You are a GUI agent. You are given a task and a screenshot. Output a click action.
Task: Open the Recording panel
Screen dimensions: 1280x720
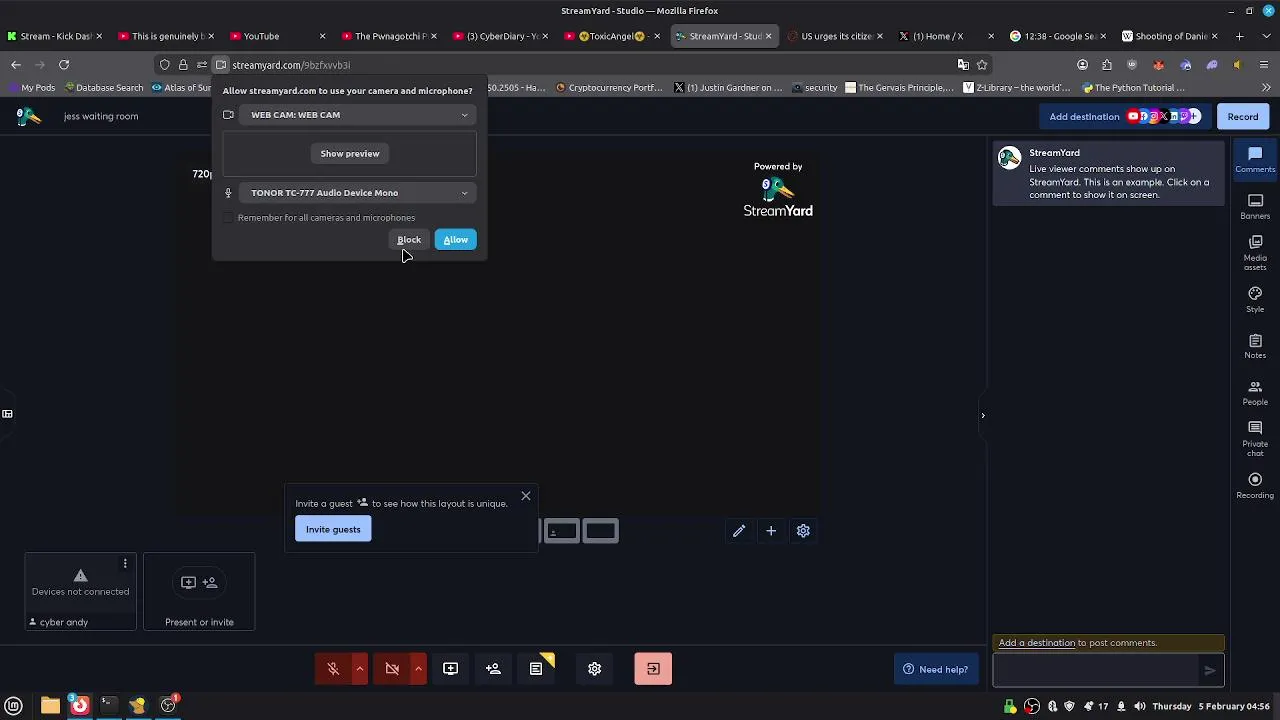click(1255, 485)
